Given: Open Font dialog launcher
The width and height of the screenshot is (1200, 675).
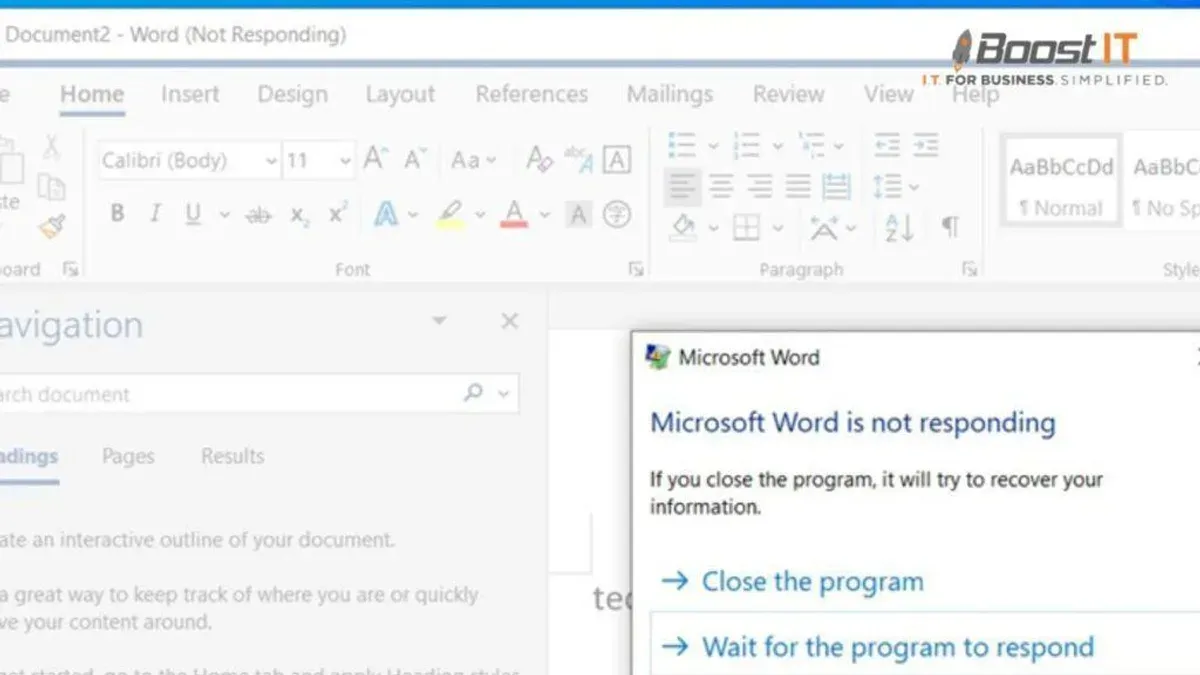Looking at the screenshot, I should tap(636, 269).
